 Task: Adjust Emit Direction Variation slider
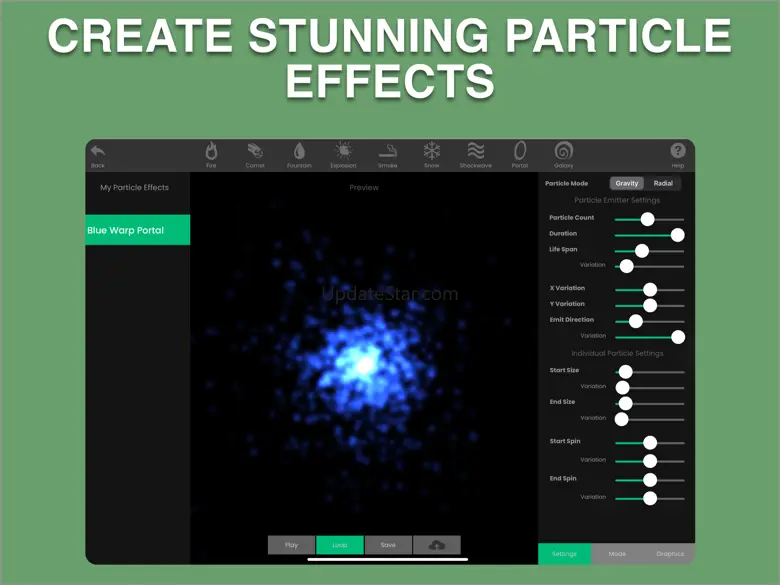click(x=649, y=337)
